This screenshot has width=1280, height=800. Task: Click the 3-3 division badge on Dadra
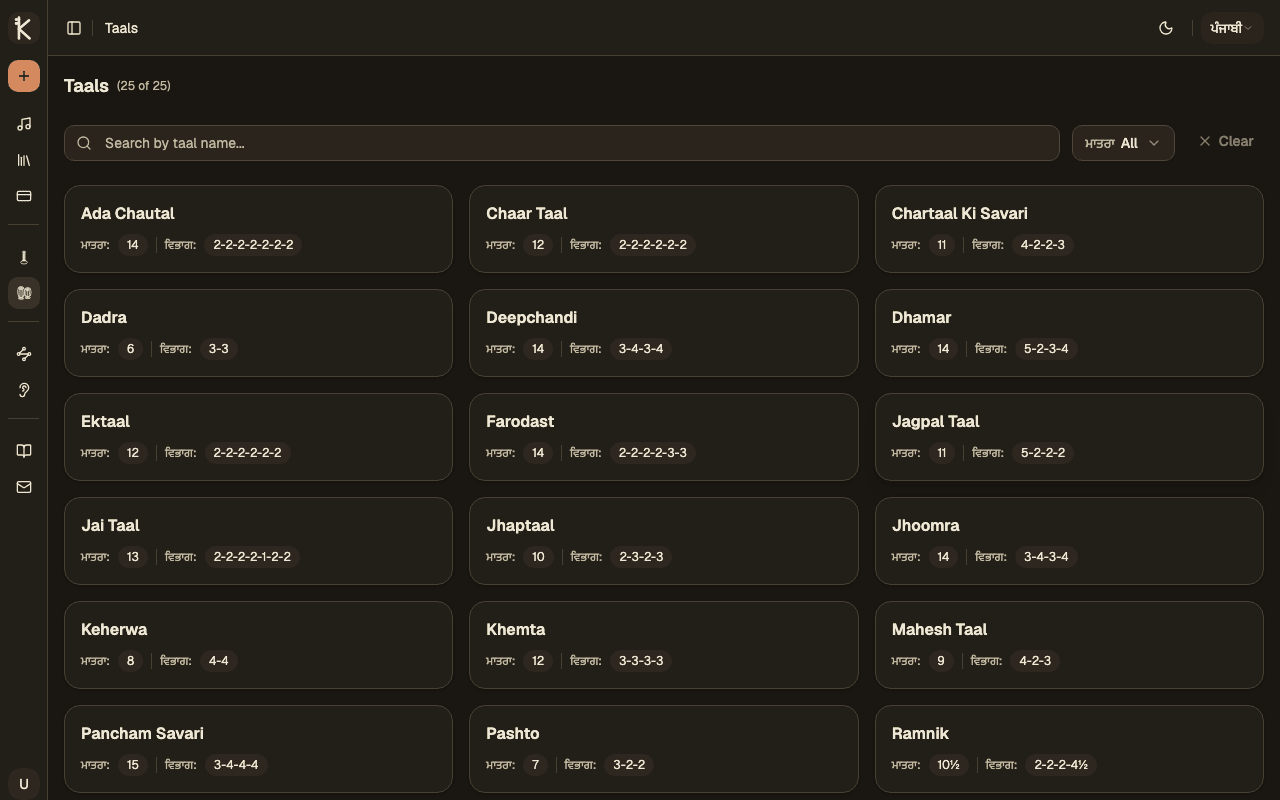[x=218, y=349]
